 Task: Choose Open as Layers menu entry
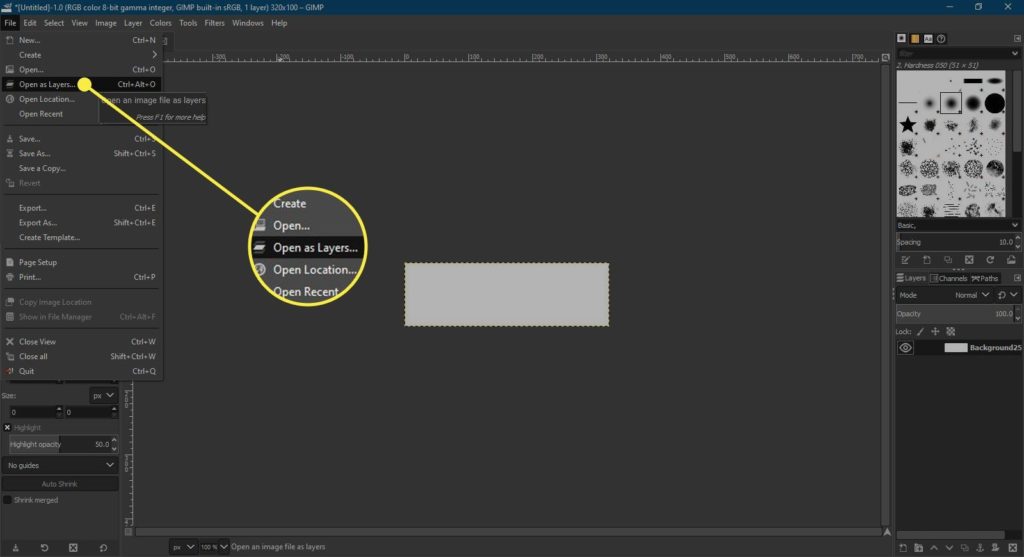tap(81, 84)
